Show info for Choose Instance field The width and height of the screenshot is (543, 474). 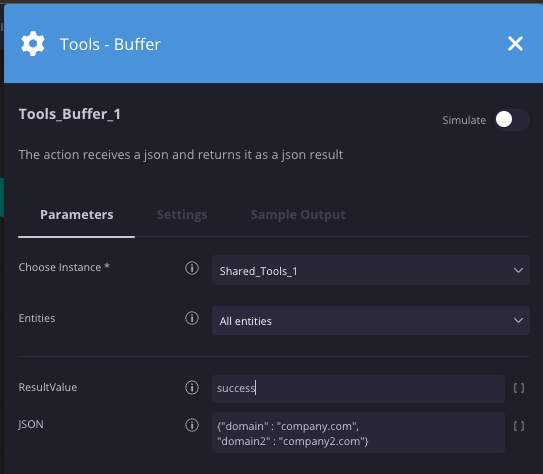[192, 268]
